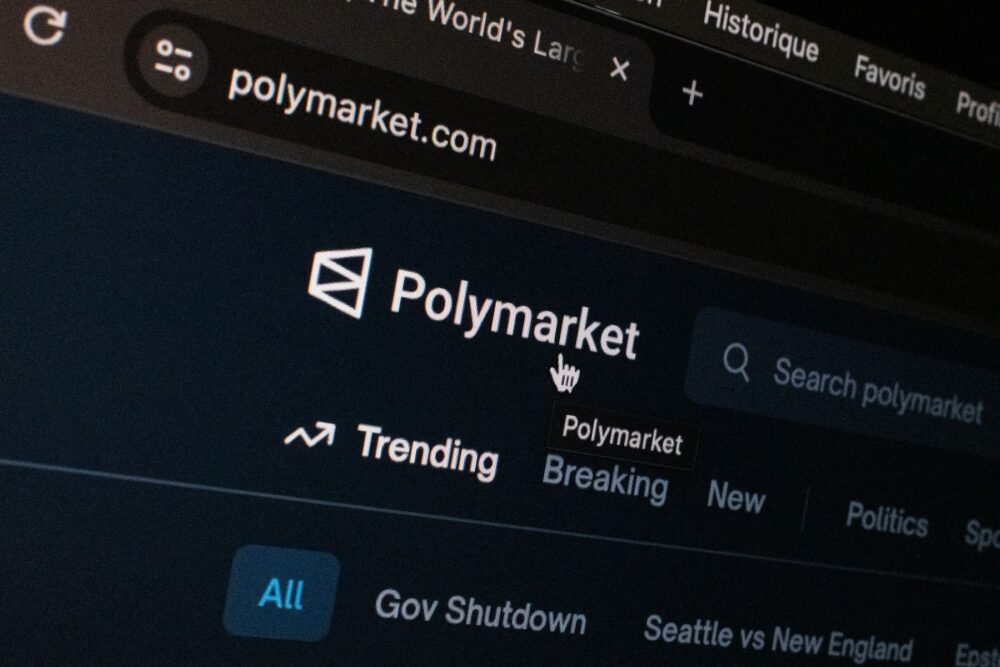This screenshot has width=1000, height=667.
Task: Open the Historique menu
Action: (760, 33)
